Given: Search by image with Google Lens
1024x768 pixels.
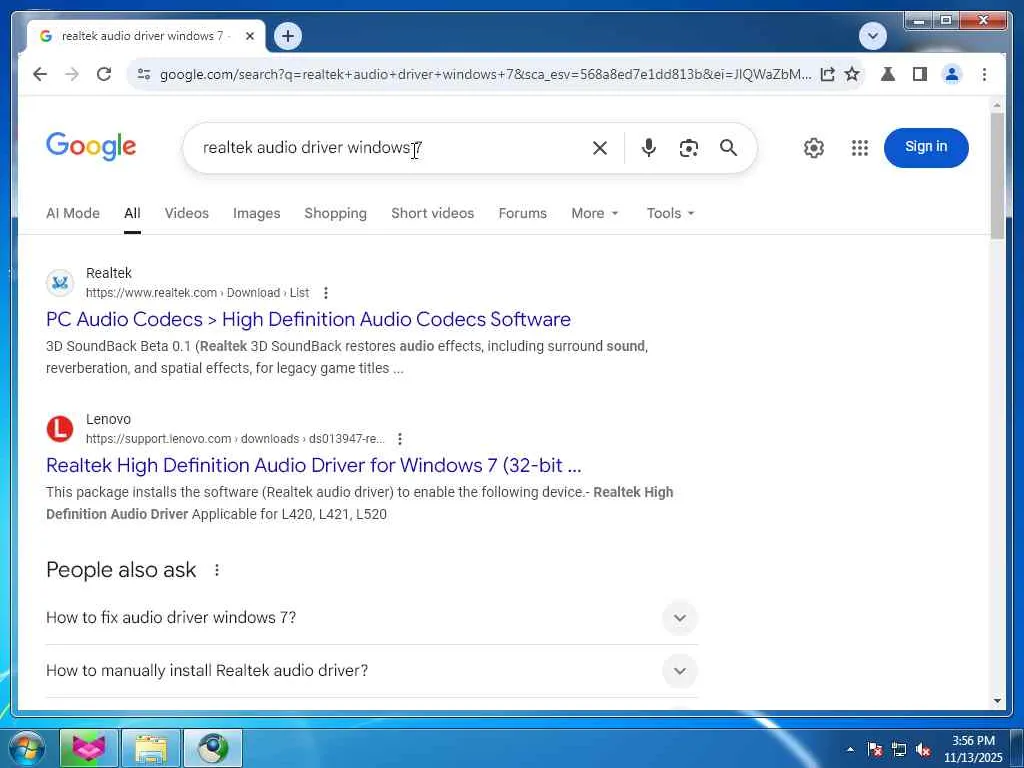Looking at the screenshot, I should 688,148.
